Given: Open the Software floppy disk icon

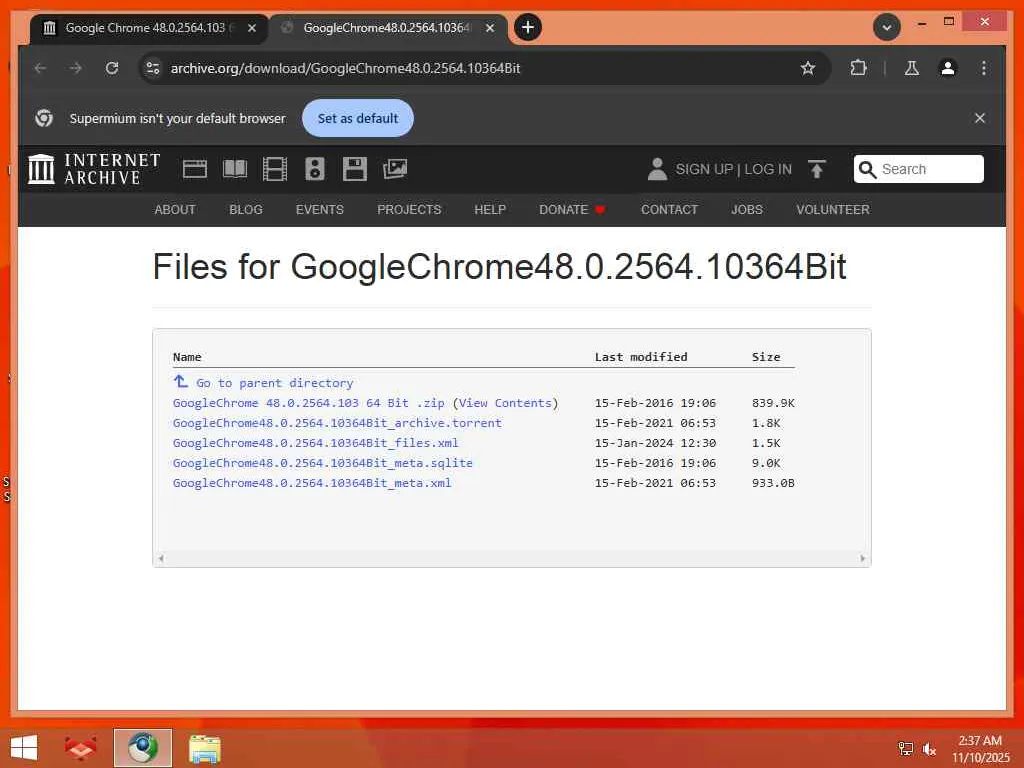Looking at the screenshot, I should click(x=355, y=169).
